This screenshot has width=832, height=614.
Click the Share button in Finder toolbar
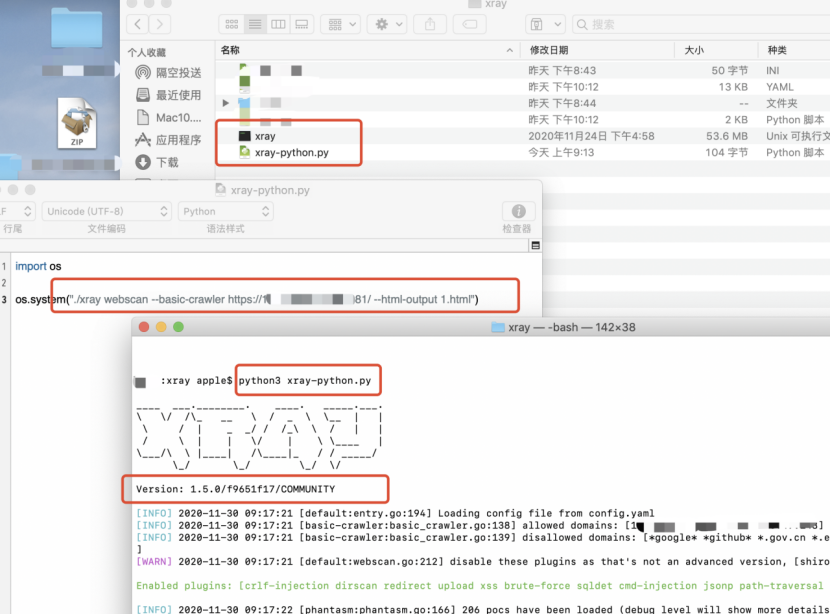pyautogui.click(x=430, y=24)
